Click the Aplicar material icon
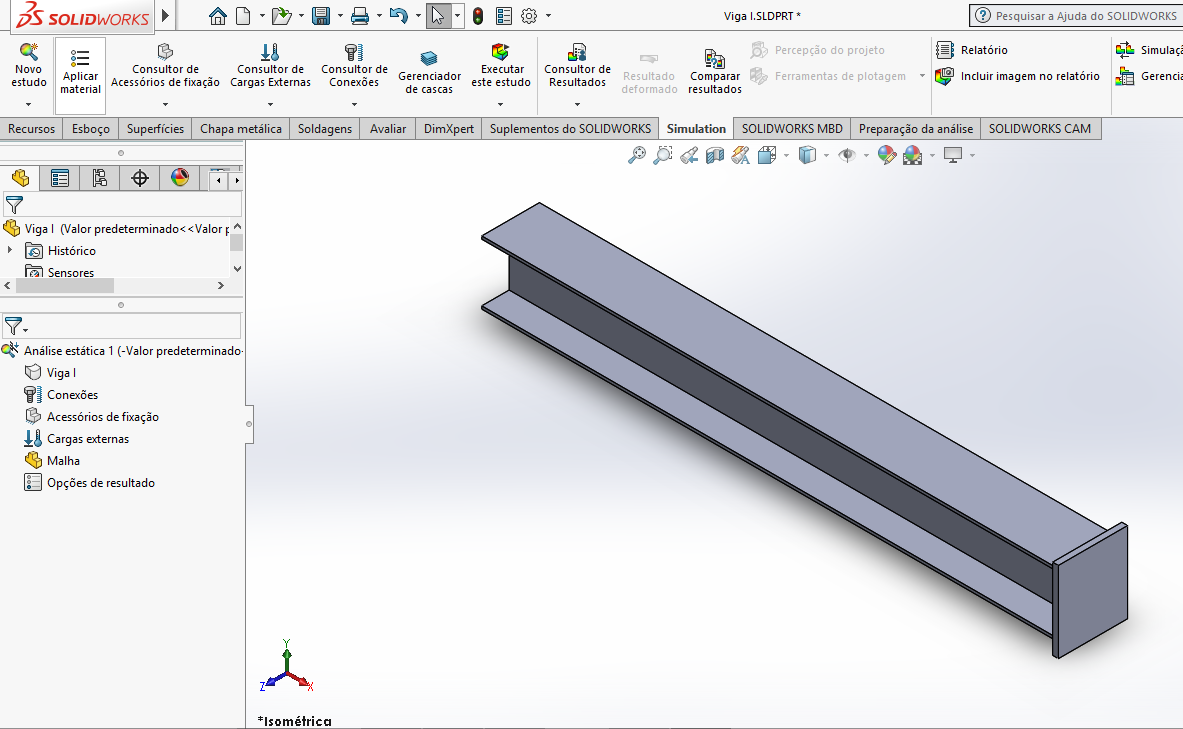The image size is (1183, 729). click(x=80, y=58)
